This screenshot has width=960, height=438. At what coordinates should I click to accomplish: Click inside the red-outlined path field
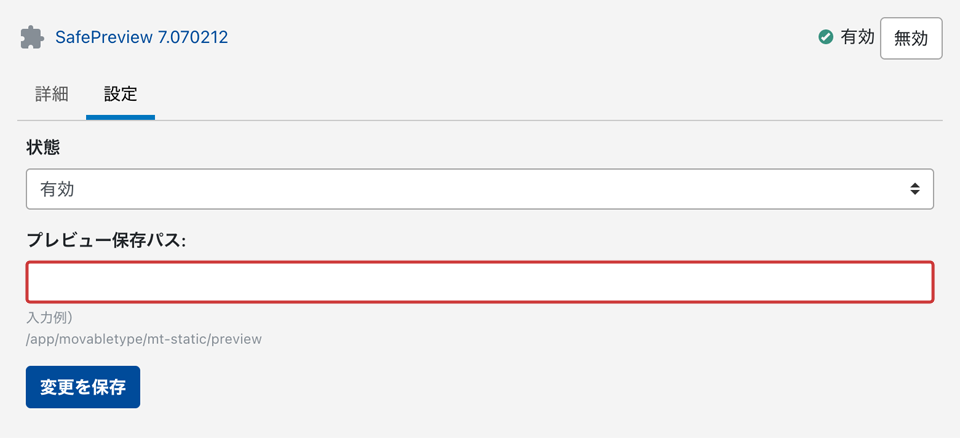coord(300,282)
